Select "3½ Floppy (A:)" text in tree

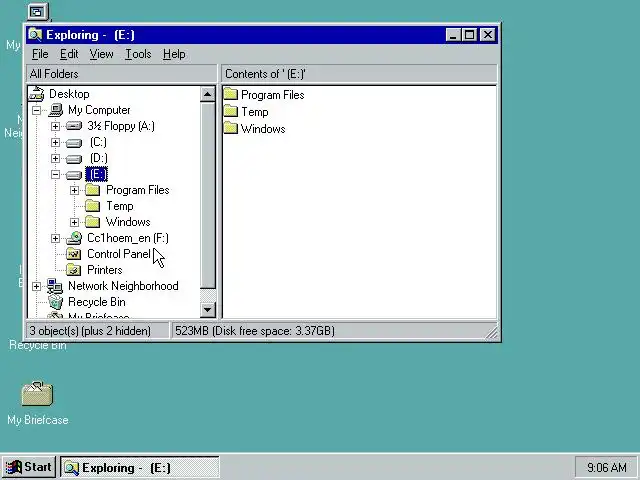point(121,126)
